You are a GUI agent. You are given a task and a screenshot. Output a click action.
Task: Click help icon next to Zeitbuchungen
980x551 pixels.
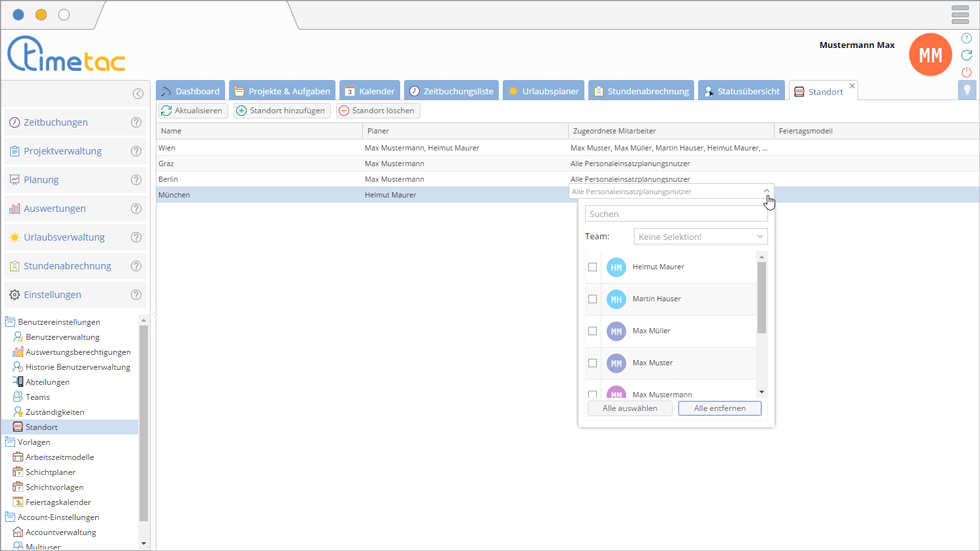(x=136, y=123)
